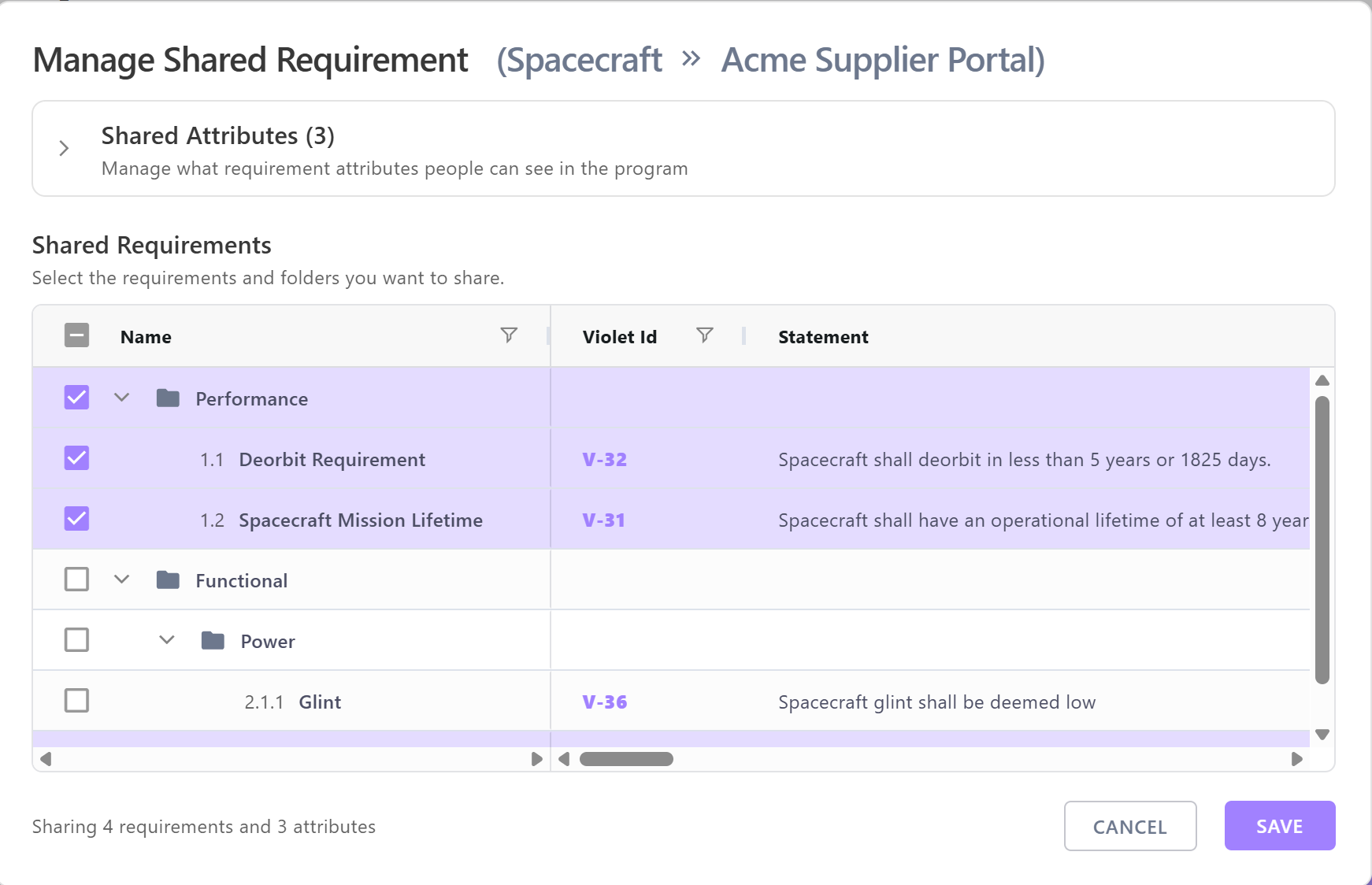Viewport: 1372px width, 885px height.
Task: Click the table's vertical scroll down arrow
Action: click(1322, 735)
